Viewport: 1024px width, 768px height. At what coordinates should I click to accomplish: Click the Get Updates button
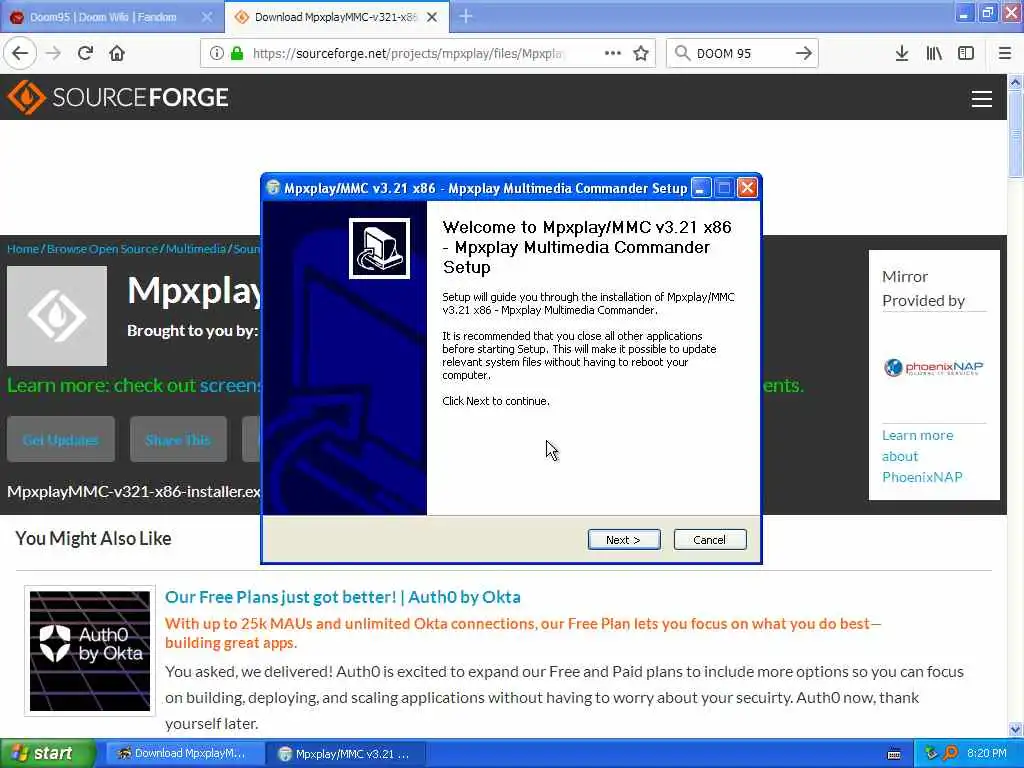[x=61, y=440]
